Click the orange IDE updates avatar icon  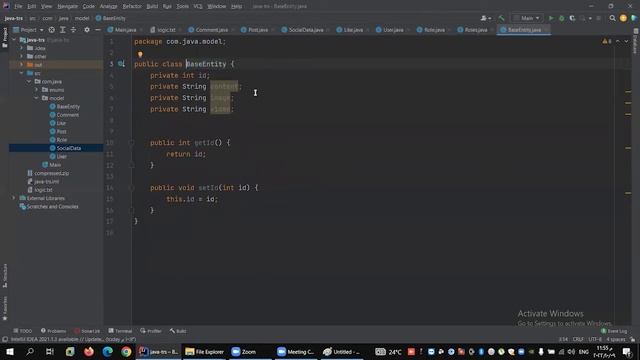(x=623, y=18)
